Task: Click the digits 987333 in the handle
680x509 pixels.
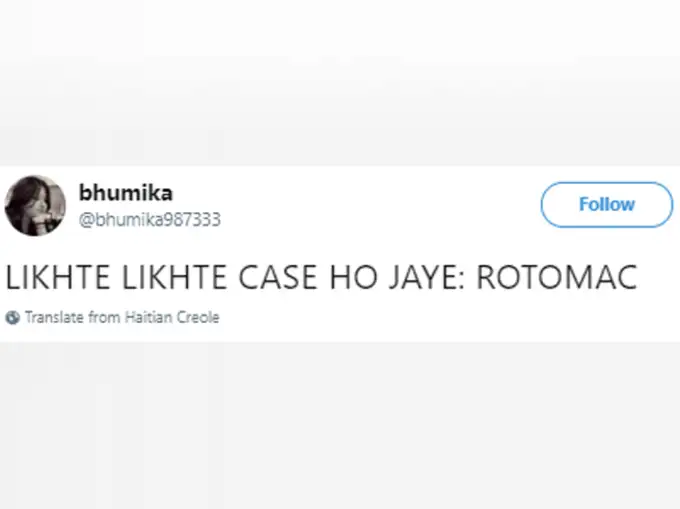Action: tap(192, 219)
